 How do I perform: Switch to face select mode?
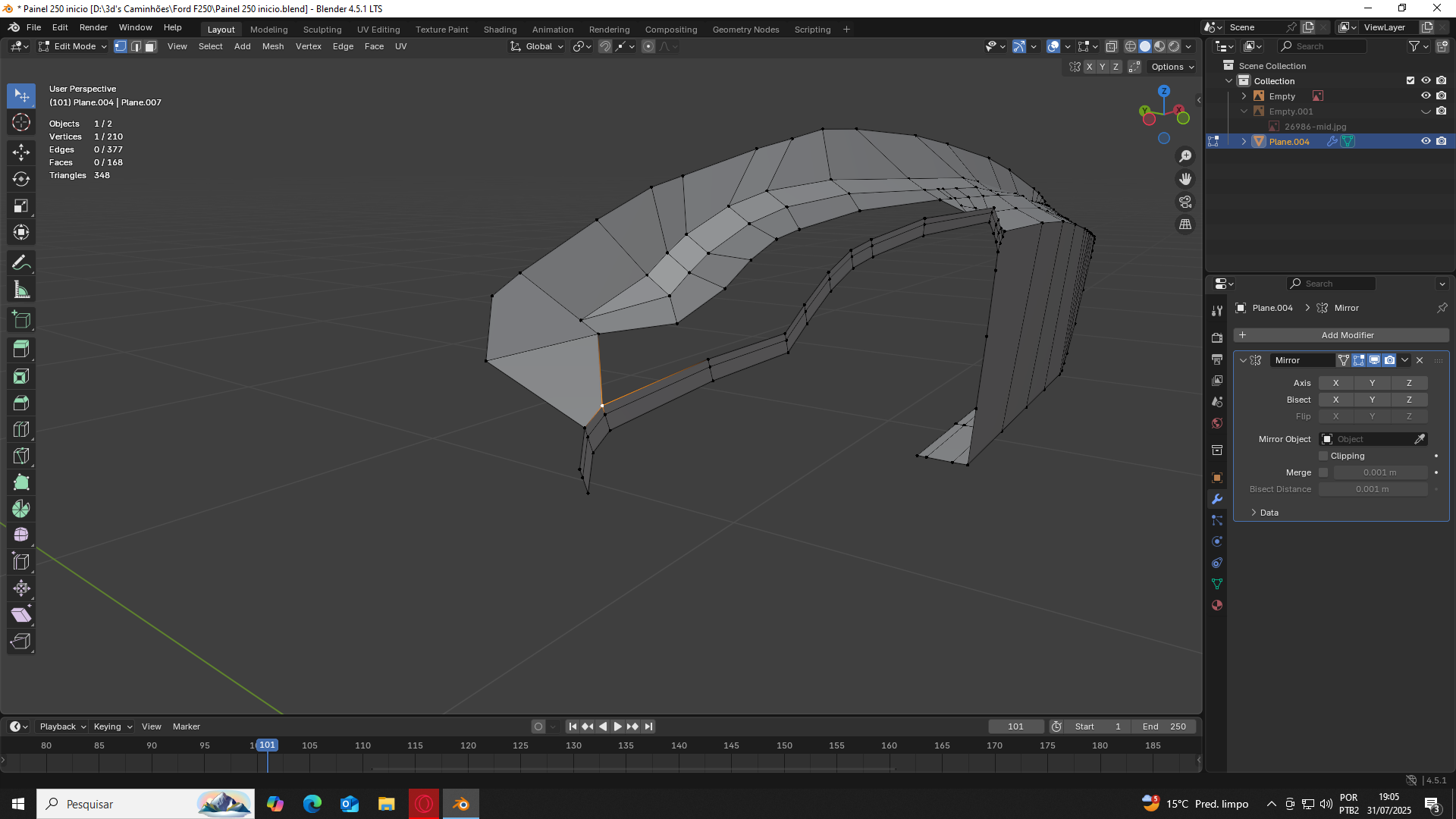150,47
